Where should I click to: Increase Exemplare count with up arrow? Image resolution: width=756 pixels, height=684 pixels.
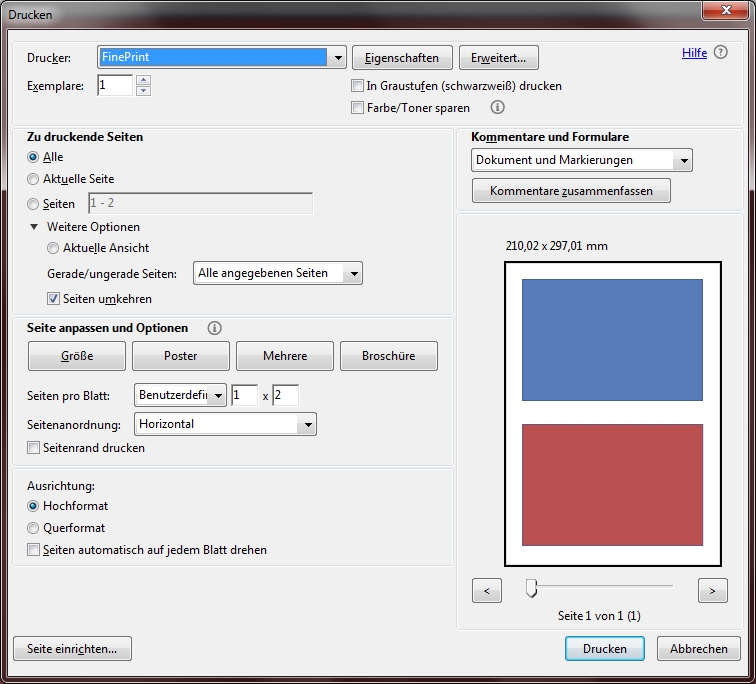[x=143, y=80]
